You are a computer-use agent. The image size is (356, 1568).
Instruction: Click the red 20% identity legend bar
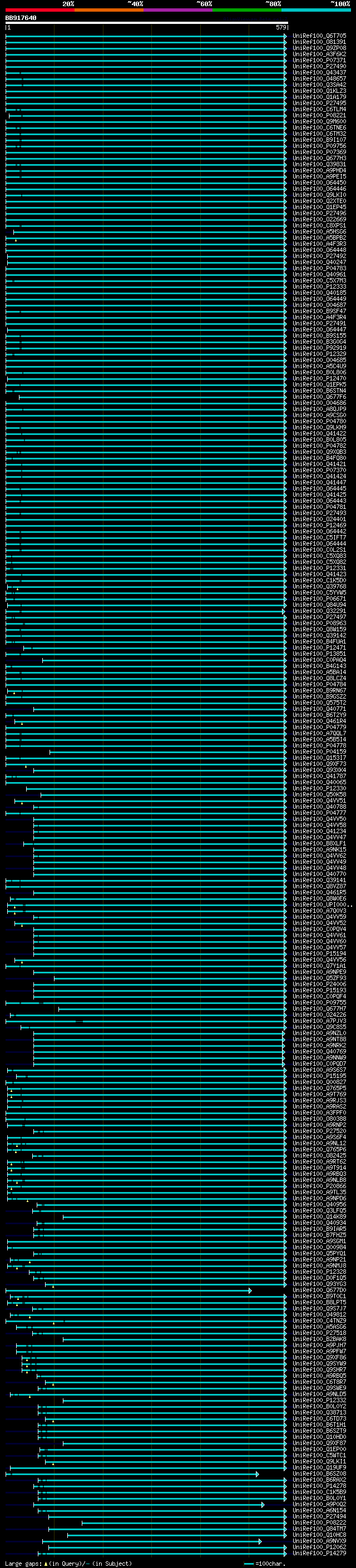click(39, 11)
